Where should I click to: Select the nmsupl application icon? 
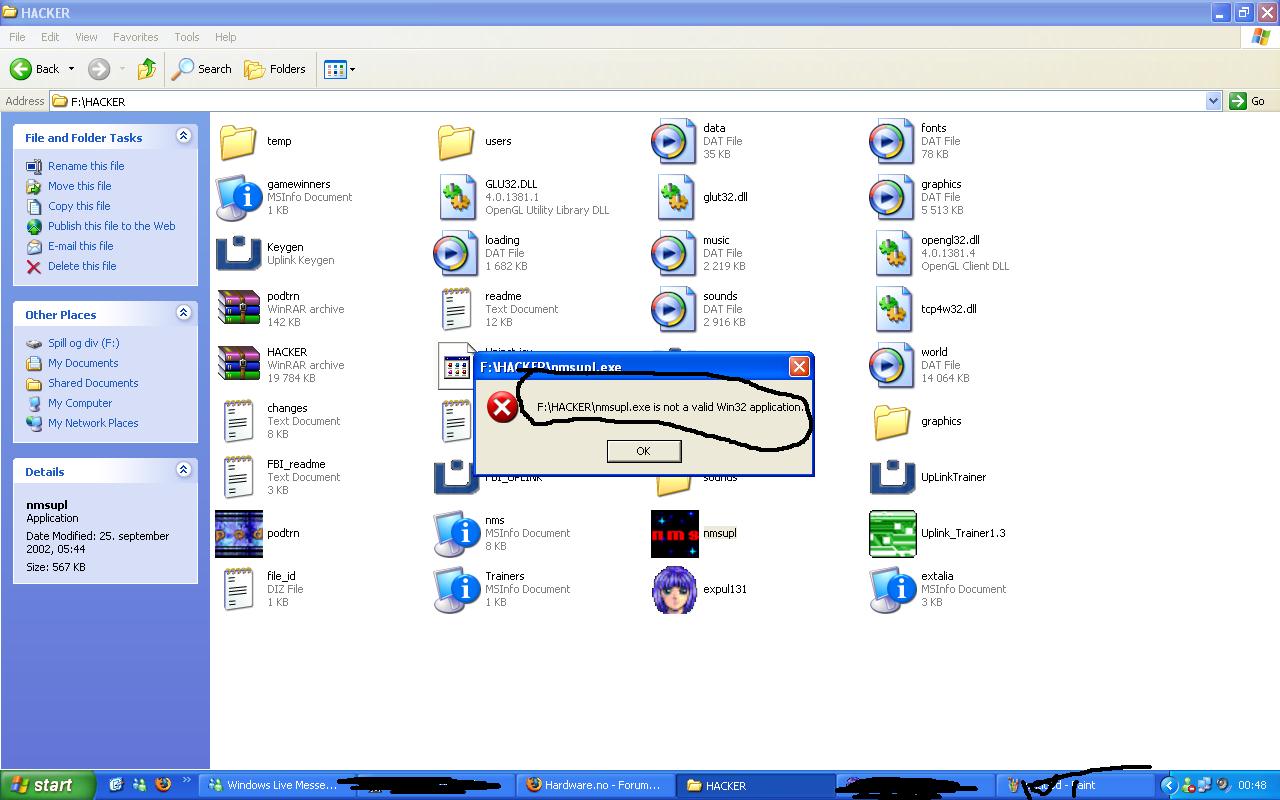[x=675, y=534]
